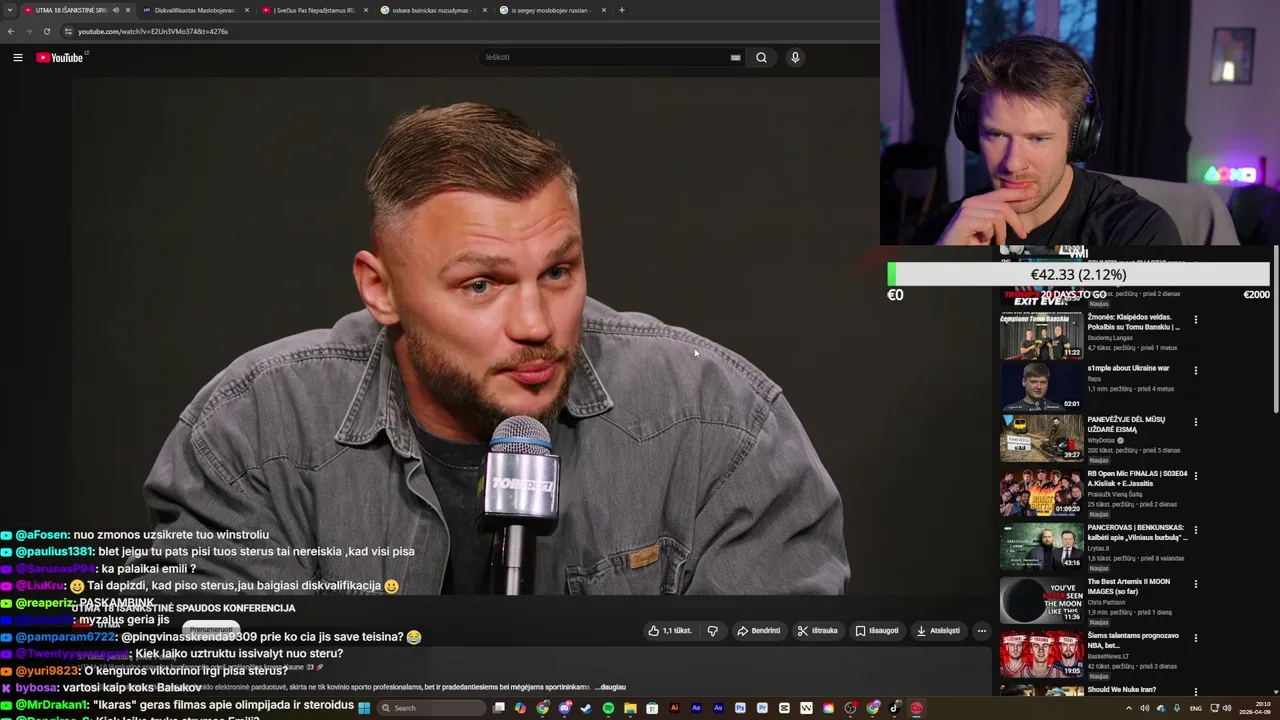Open the three-dot more actions under video
Image resolution: width=1280 pixels, height=720 pixels.
point(982,631)
